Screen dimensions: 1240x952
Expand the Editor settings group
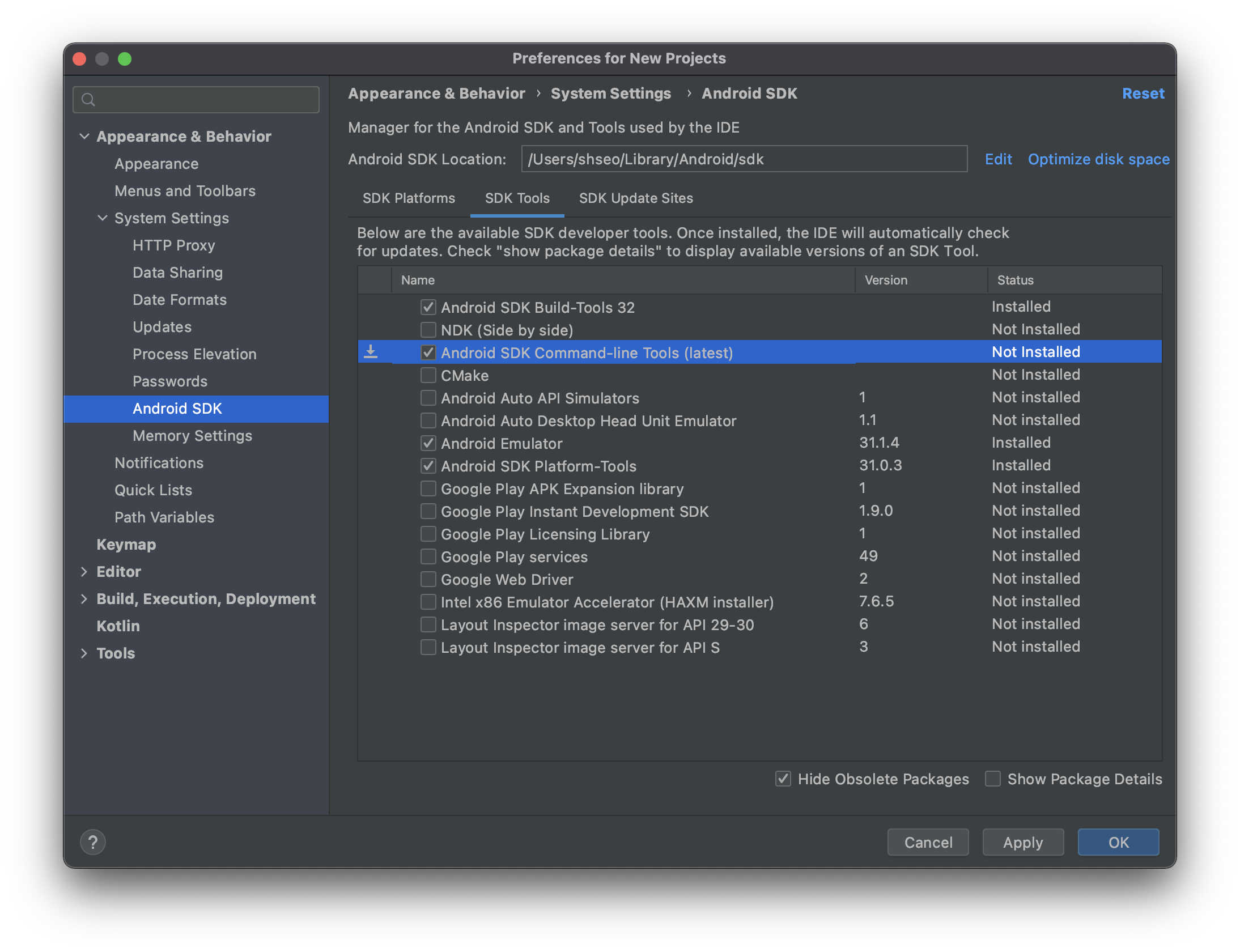(x=84, y=571)
